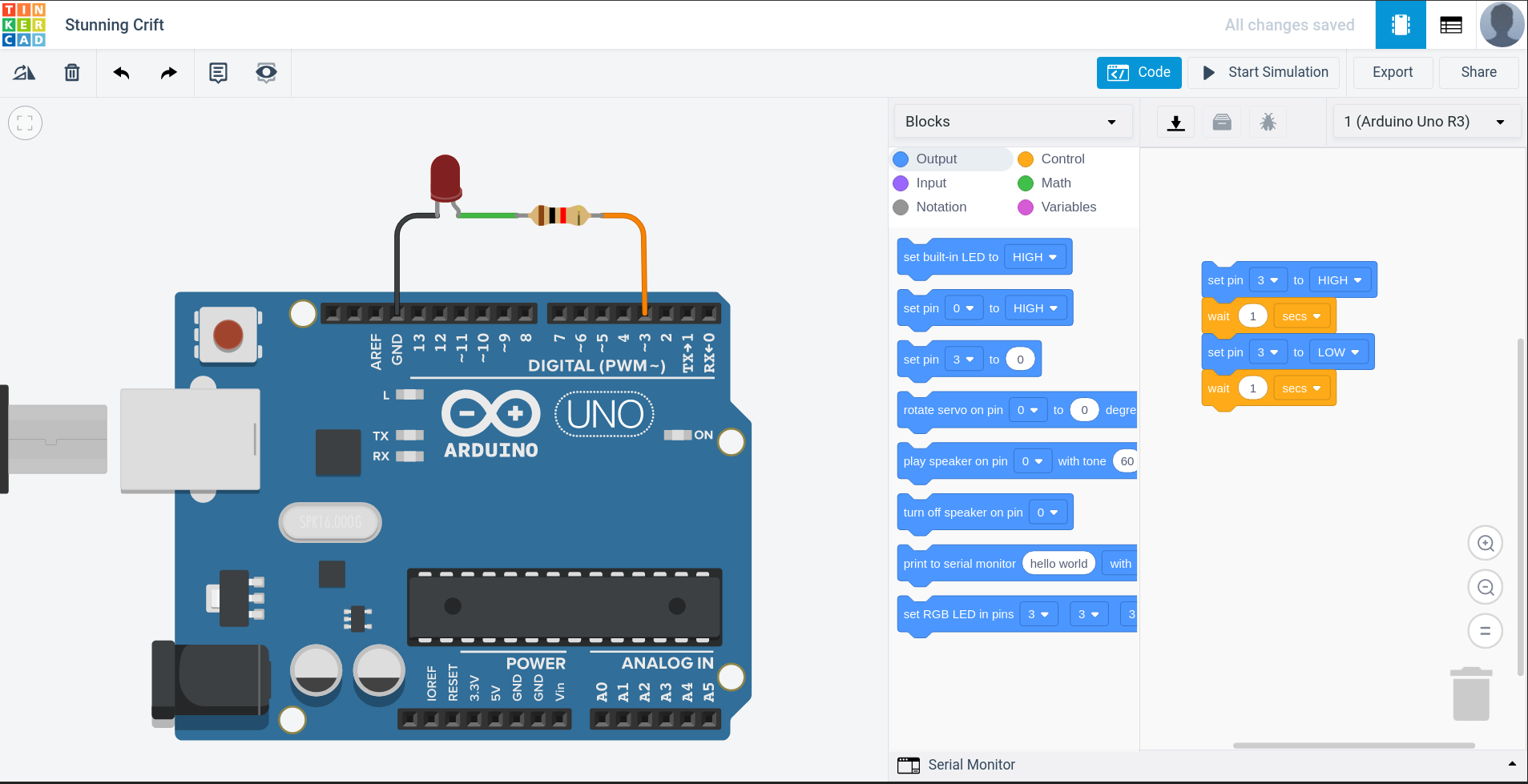
Task: Click the Share button
Action: click(1478, 72)
